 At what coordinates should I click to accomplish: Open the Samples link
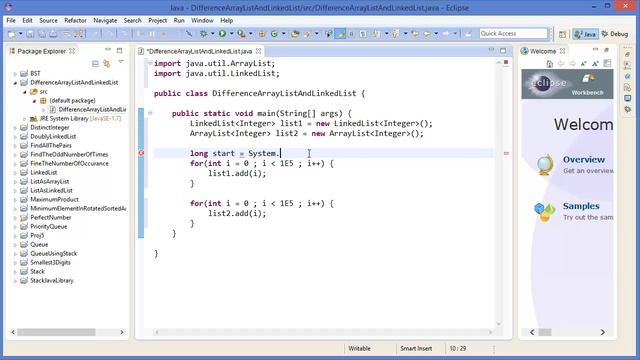tap(581, 206)
